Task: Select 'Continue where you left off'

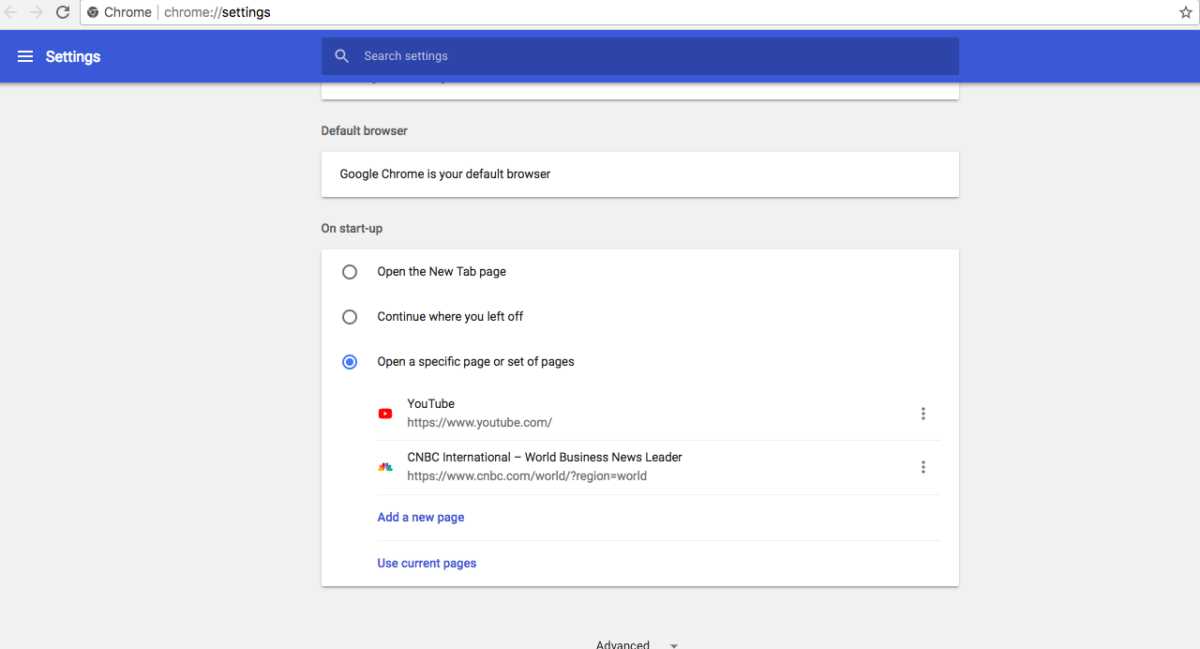Action: (x=349, y=316)
